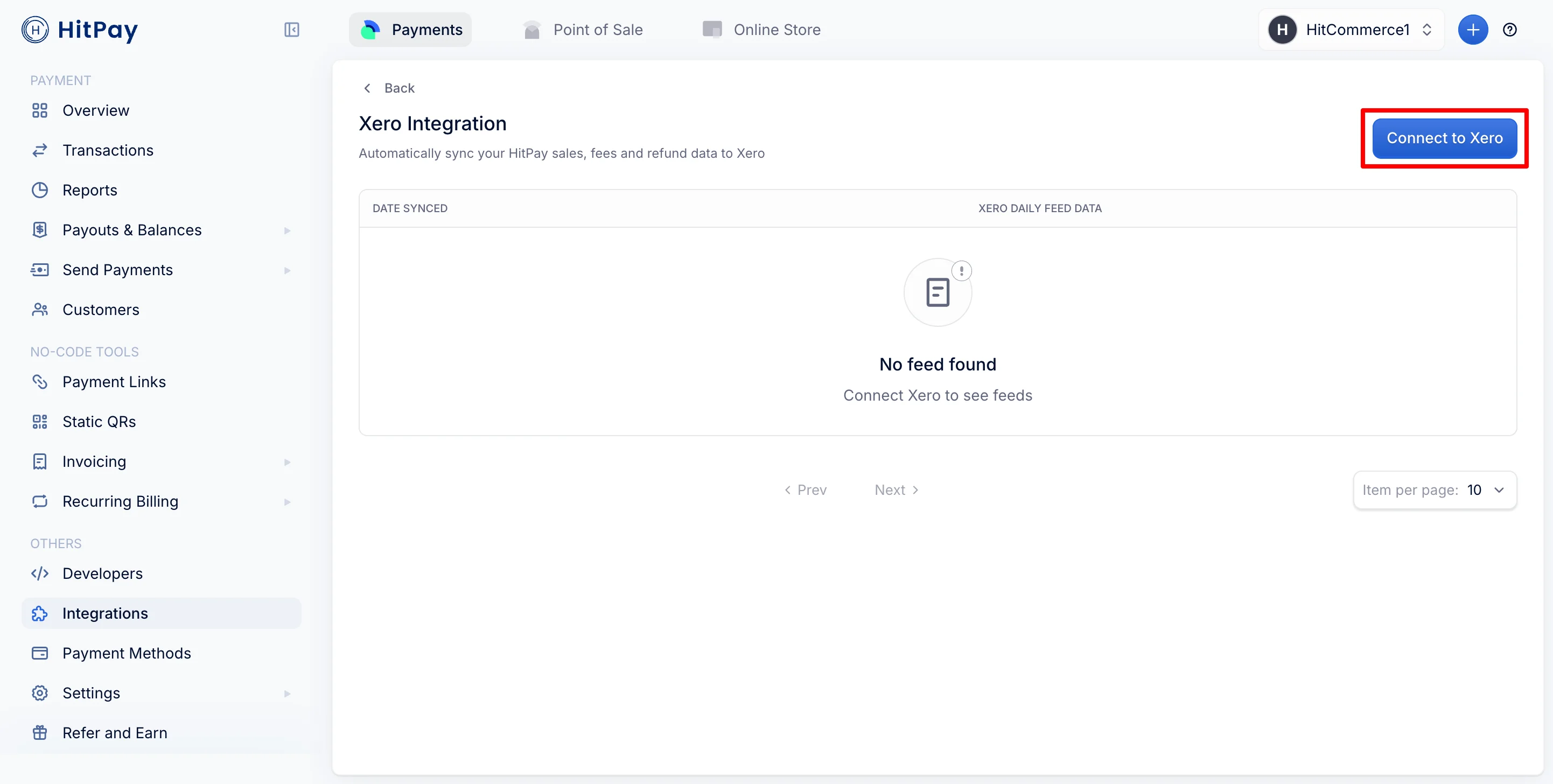Click the blue plus create button

tap(1472, 30)
